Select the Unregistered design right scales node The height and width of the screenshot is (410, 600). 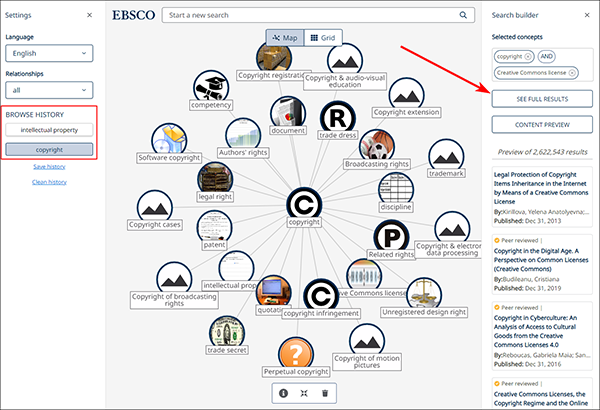[x=424, y=295]
